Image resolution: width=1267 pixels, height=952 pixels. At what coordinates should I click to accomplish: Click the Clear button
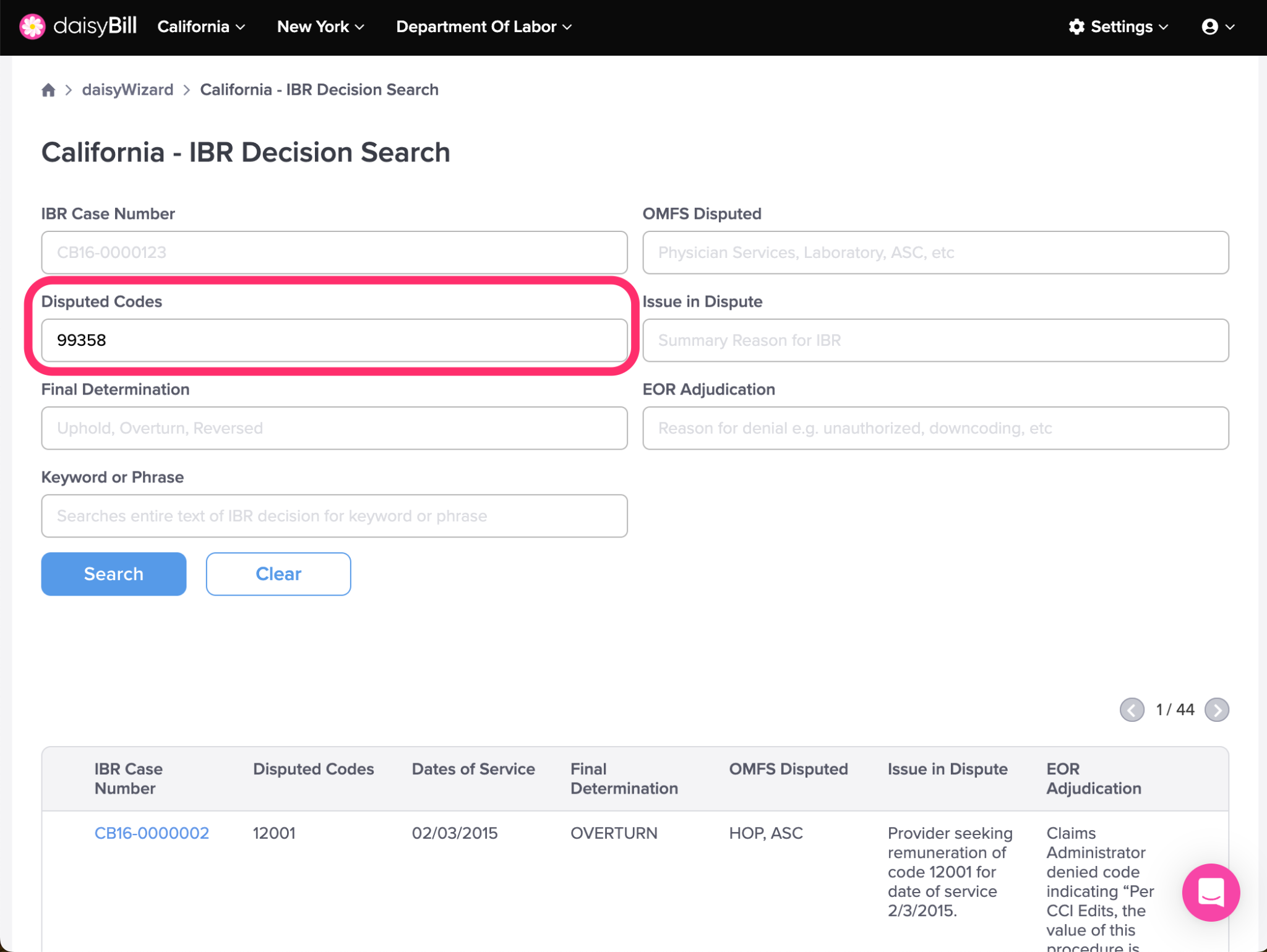tap(278, 573)
